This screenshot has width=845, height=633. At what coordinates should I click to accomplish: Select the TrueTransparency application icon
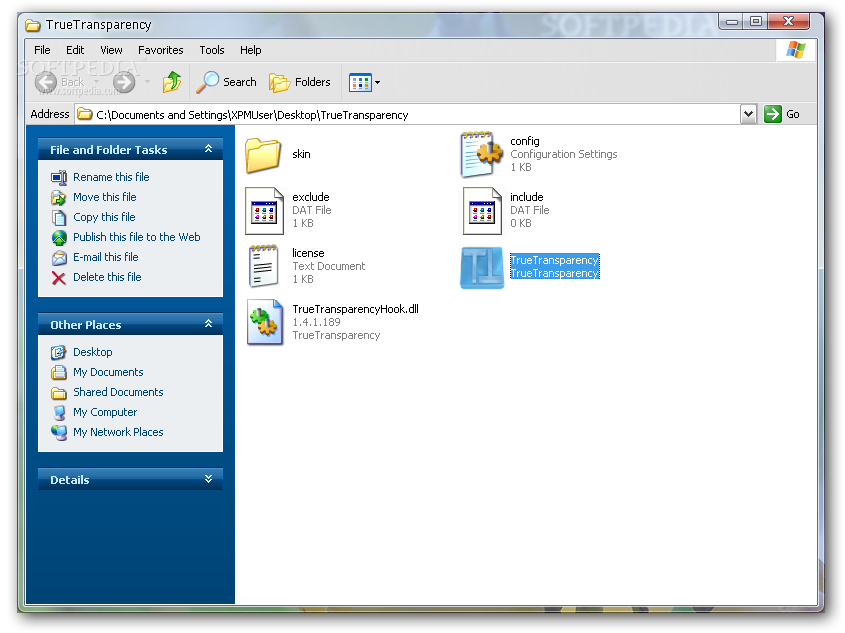482,268
